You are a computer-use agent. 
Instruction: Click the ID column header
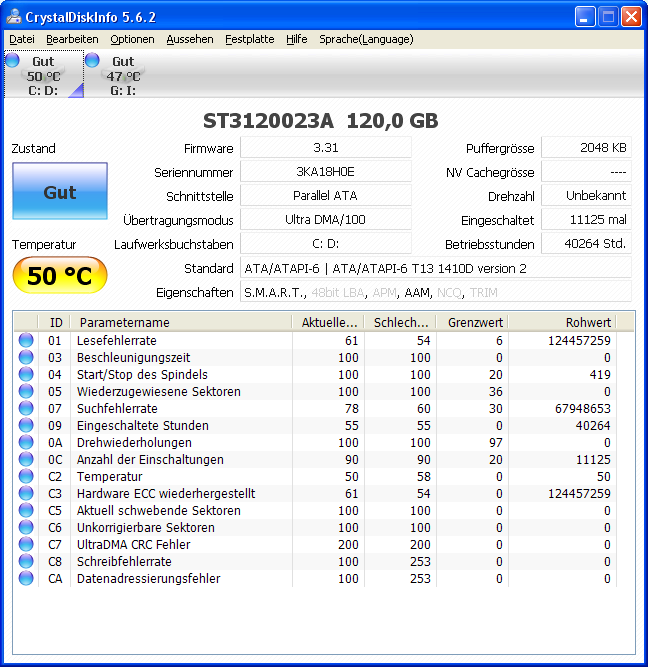pyautogui.click(x=54, y=322)
